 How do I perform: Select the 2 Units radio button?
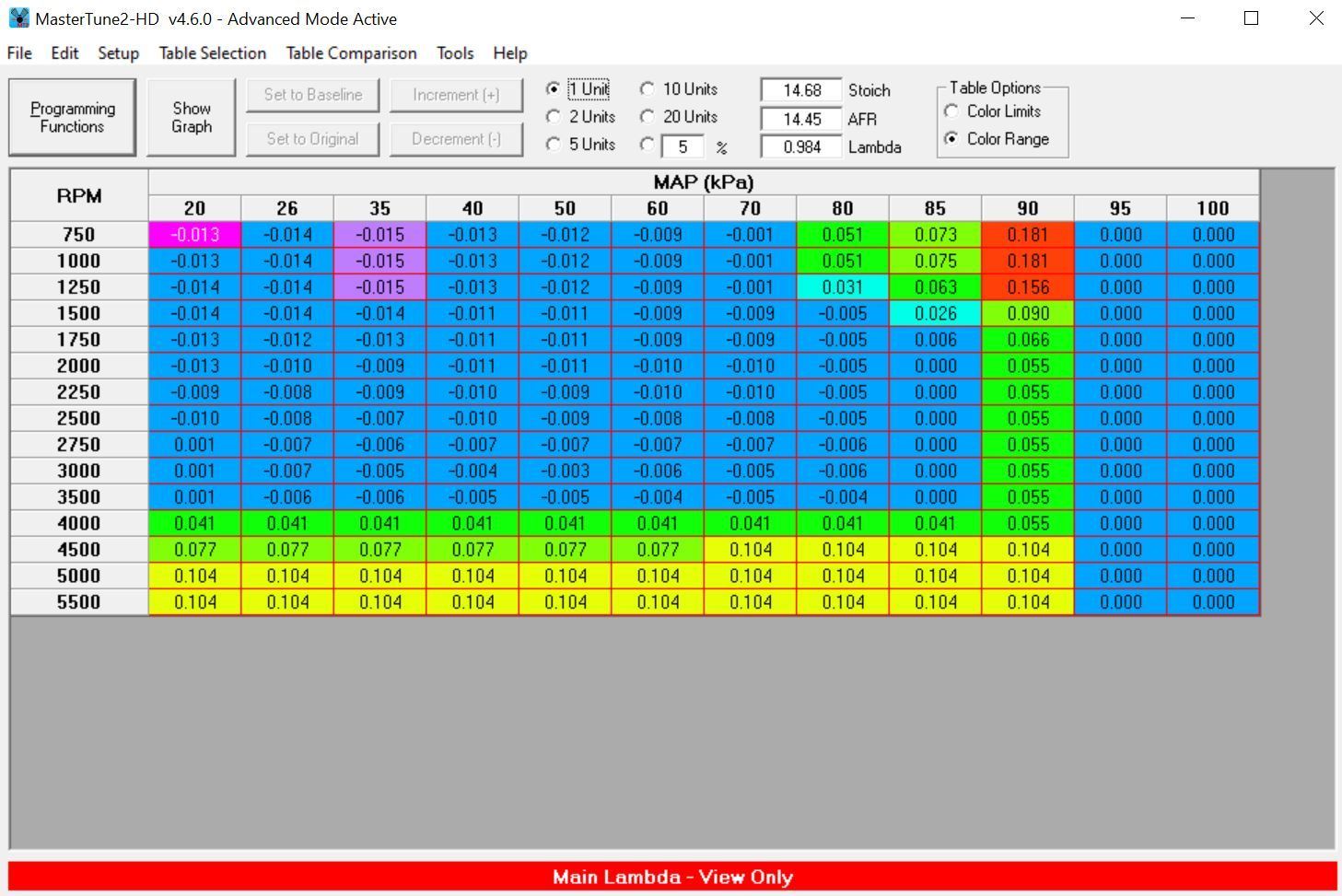pyautogui.click(x=554, y=117)
